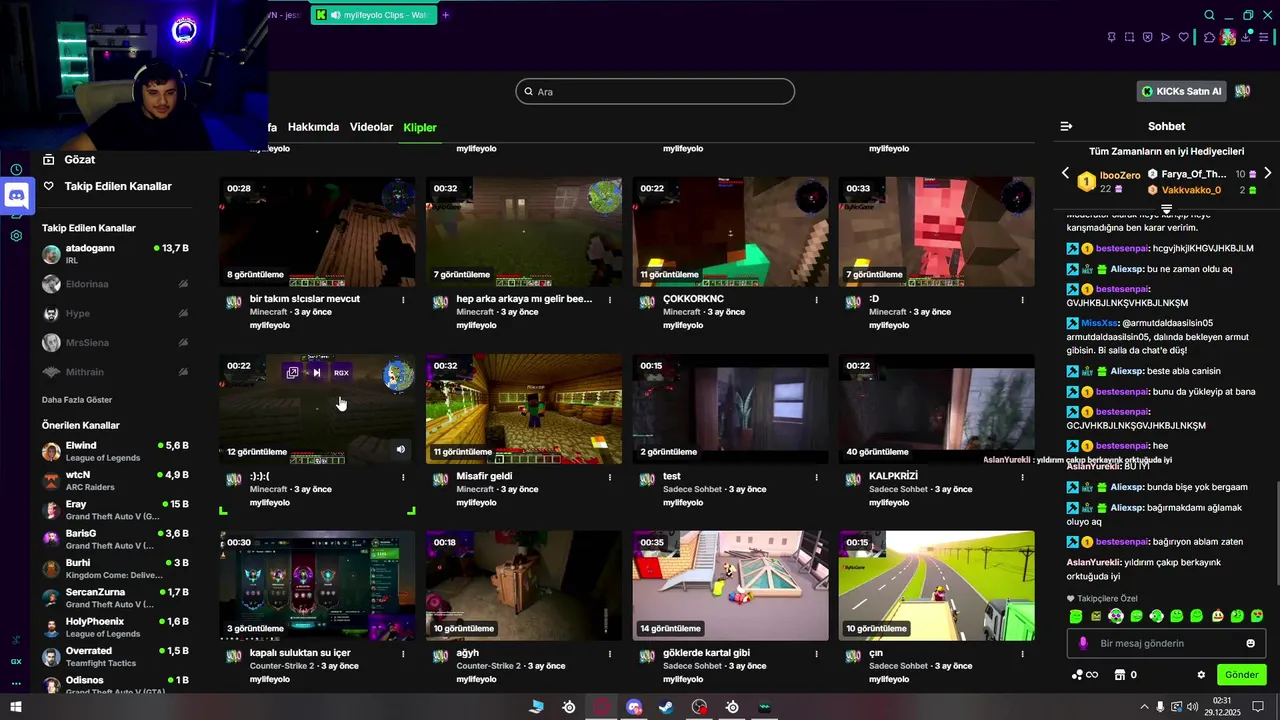Collapse chat with the Sohbet arrow icon
This screenshot has height=720, width=1280.
tap(1066, 126)
